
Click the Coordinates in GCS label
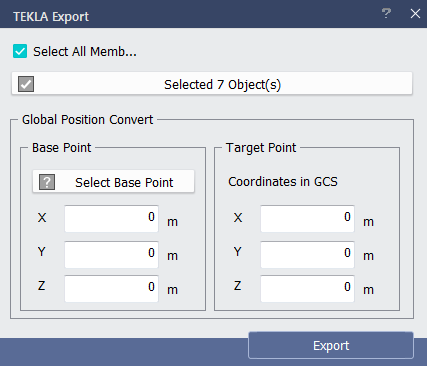coord(283,182)
